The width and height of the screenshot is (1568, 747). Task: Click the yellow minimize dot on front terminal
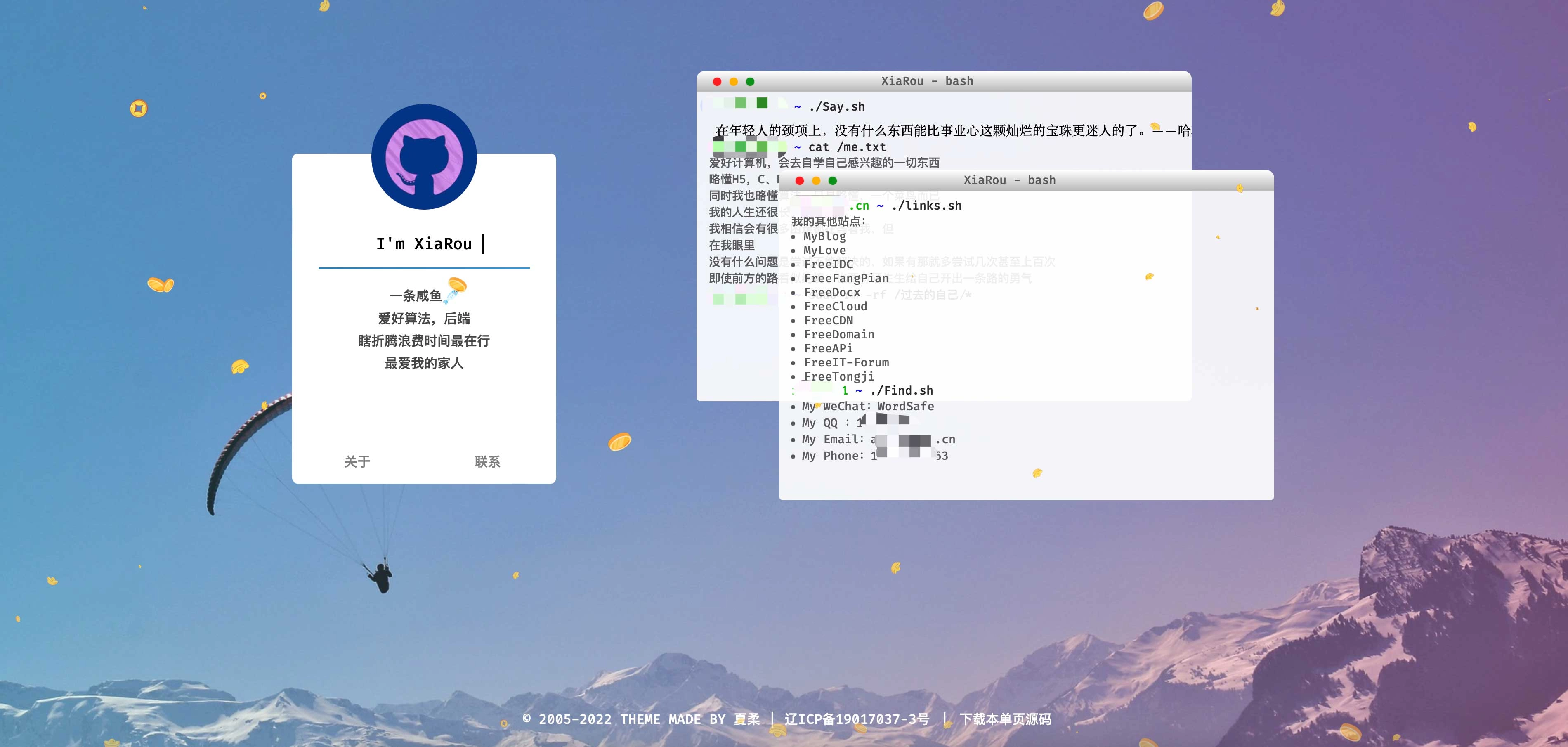tap(816, 181)
